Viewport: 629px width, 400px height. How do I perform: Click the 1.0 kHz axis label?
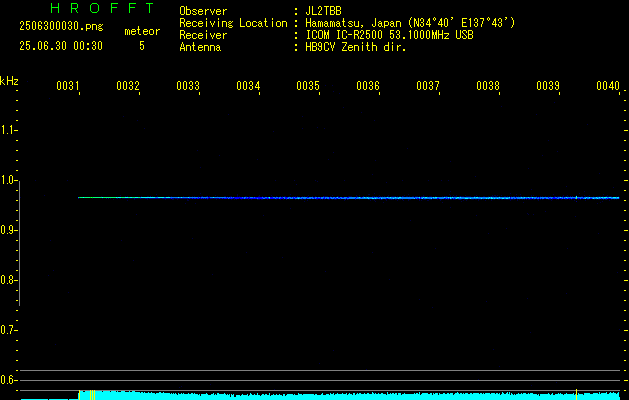click(8, 180)
